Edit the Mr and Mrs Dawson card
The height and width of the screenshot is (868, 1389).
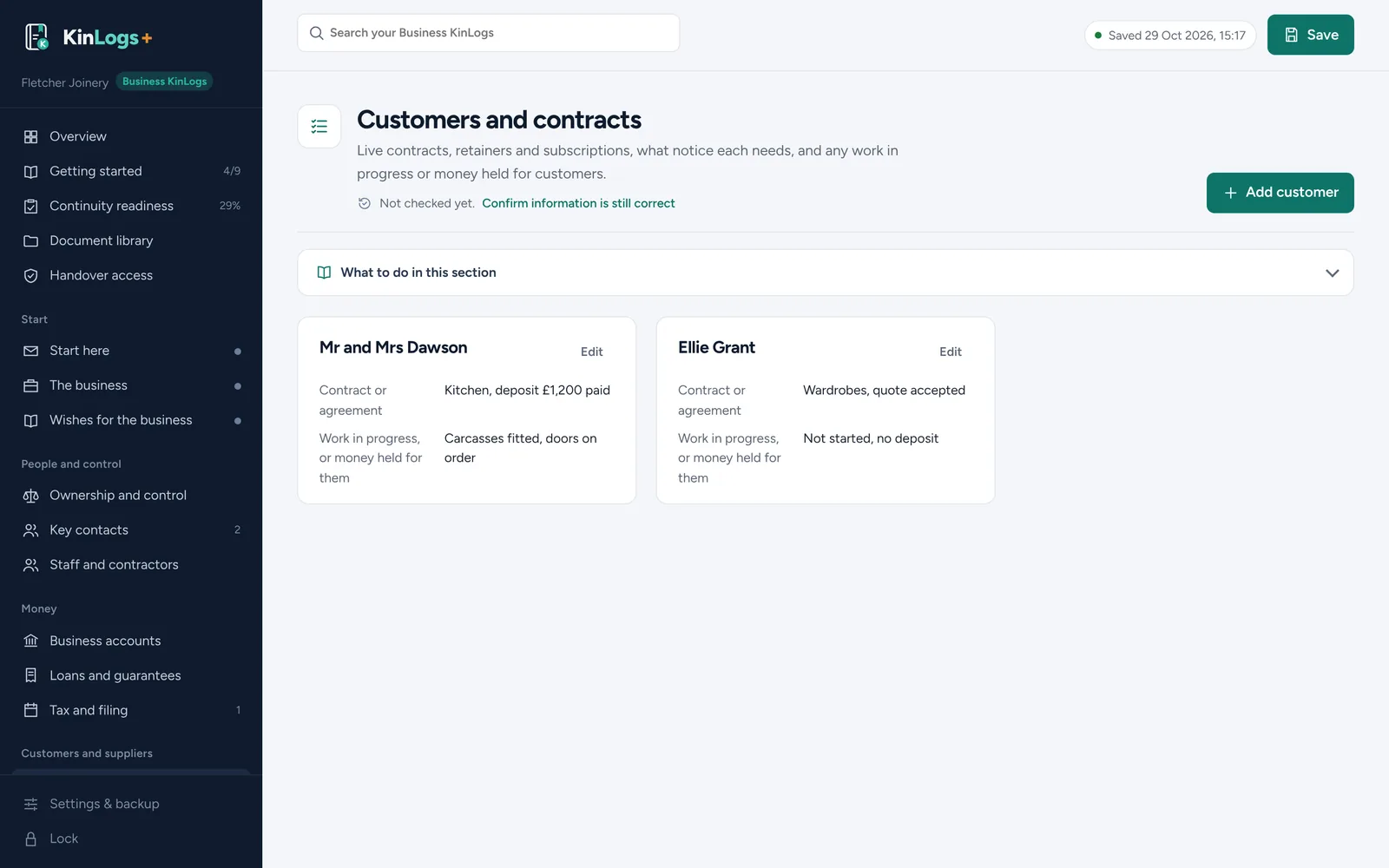(591, 352)
